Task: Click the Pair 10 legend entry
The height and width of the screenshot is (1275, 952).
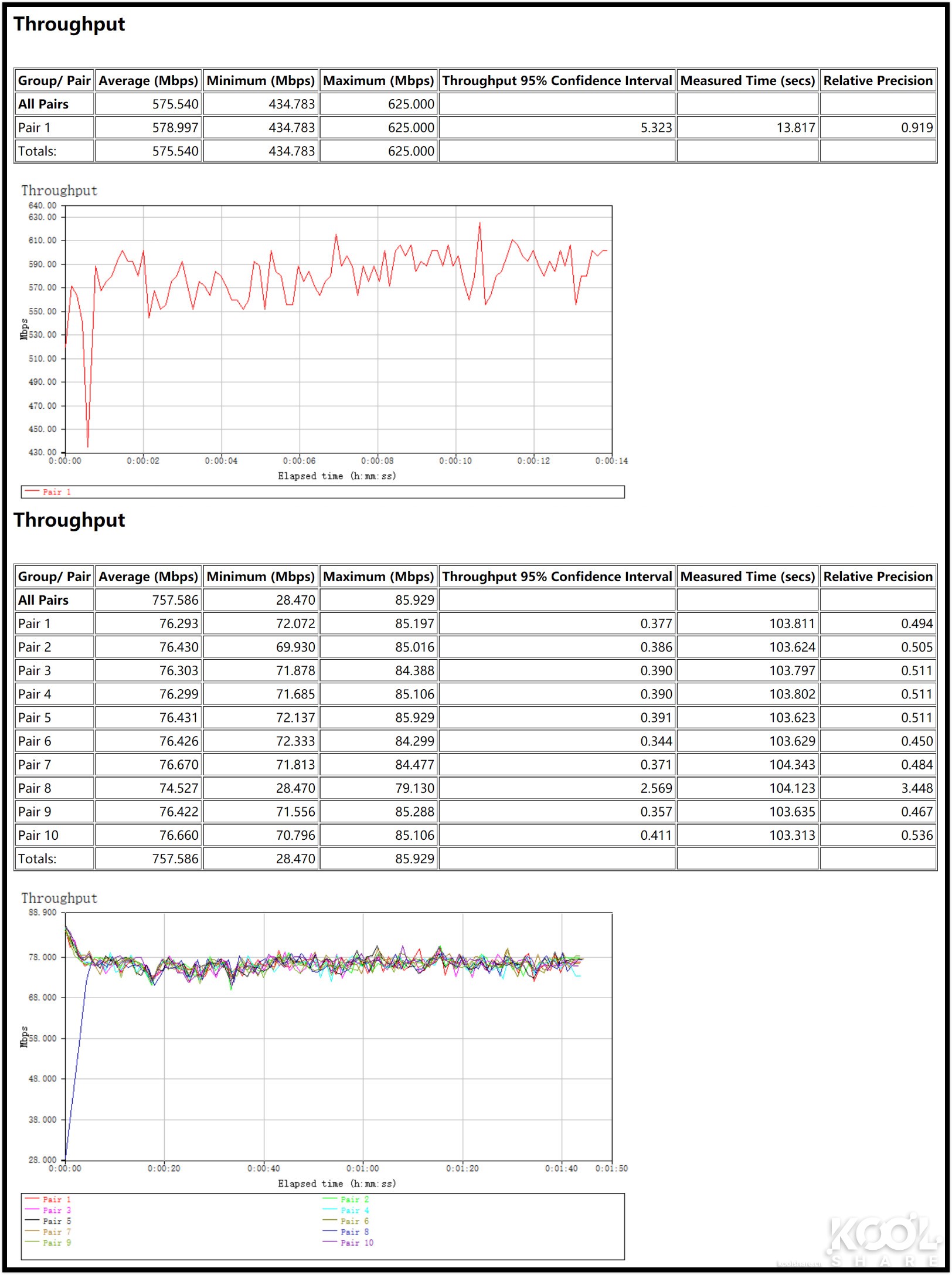Action: tap(348, 1243)
